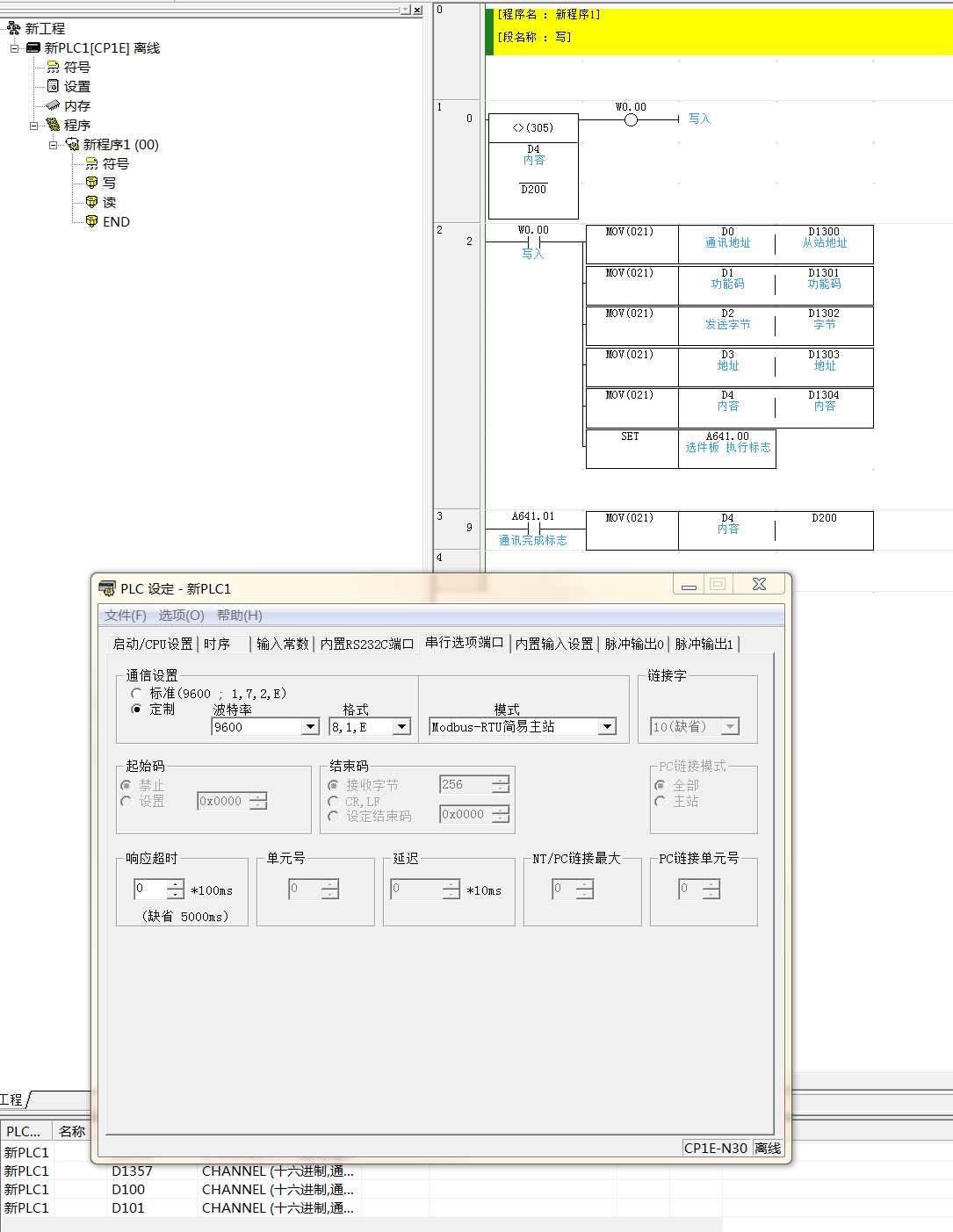This screenshot has height=1232, width=953.
Task: Select the 定制 custom radio button
Action: click(x=136, y=709)
